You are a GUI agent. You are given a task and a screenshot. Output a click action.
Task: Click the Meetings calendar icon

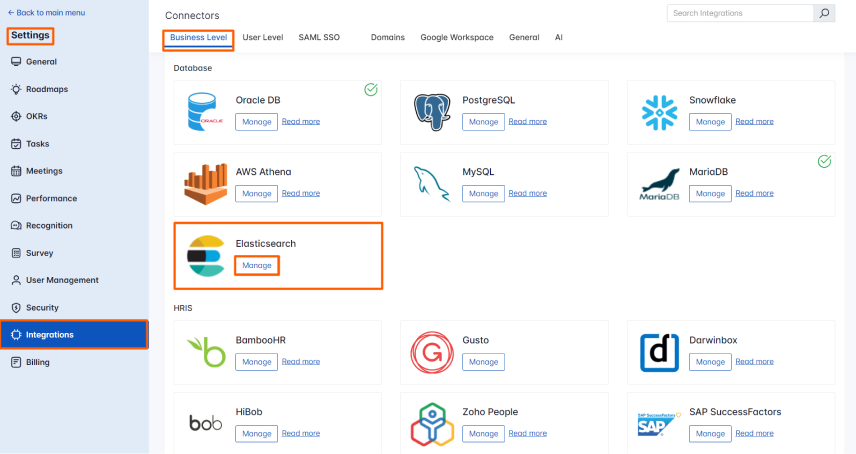(16, 171)
